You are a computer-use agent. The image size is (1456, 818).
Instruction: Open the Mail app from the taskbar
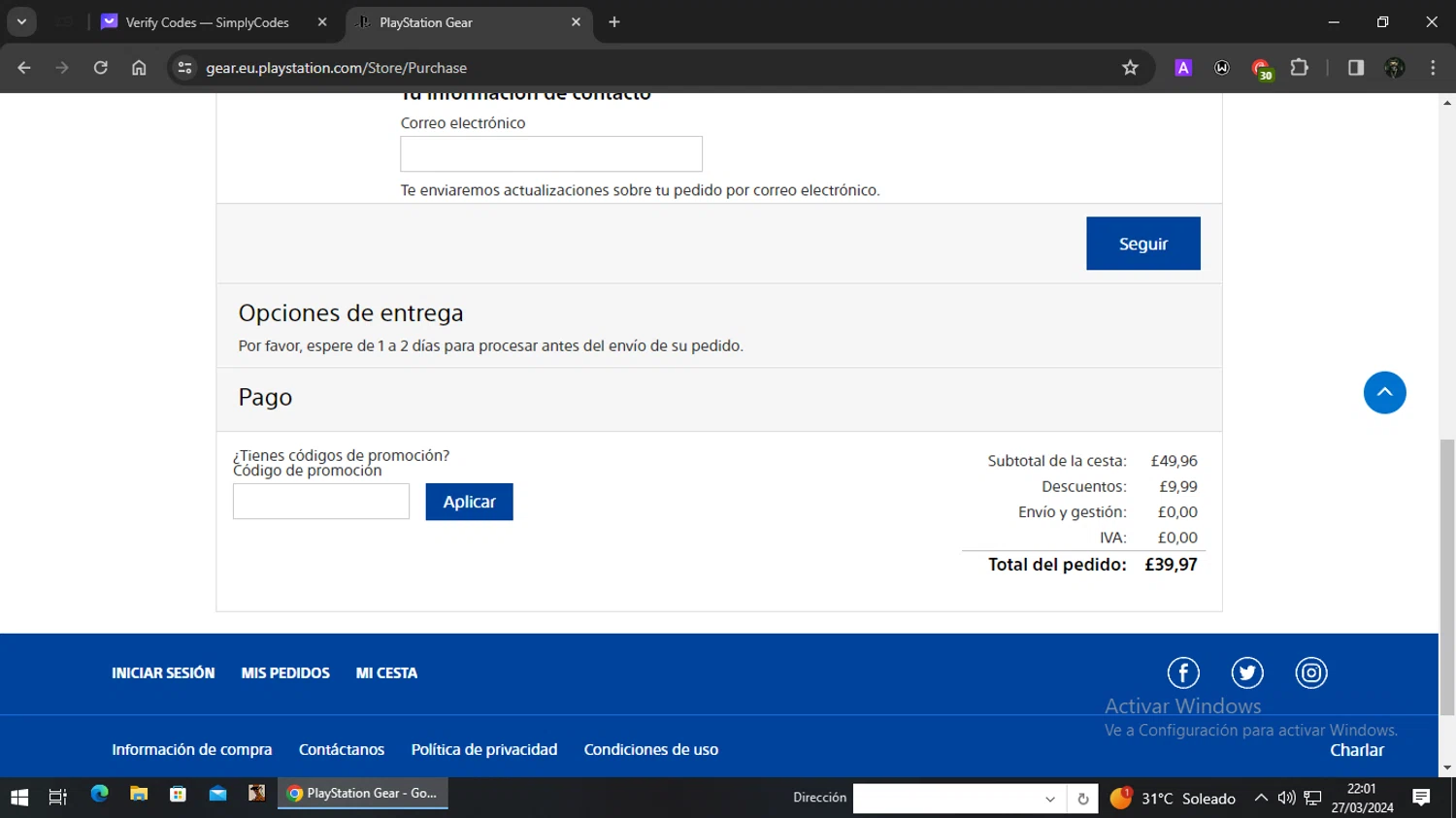click(x=217, y=795)
